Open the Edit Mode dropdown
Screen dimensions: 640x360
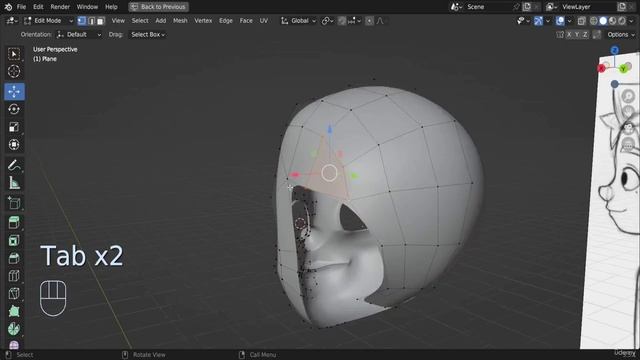coord(49,21)
